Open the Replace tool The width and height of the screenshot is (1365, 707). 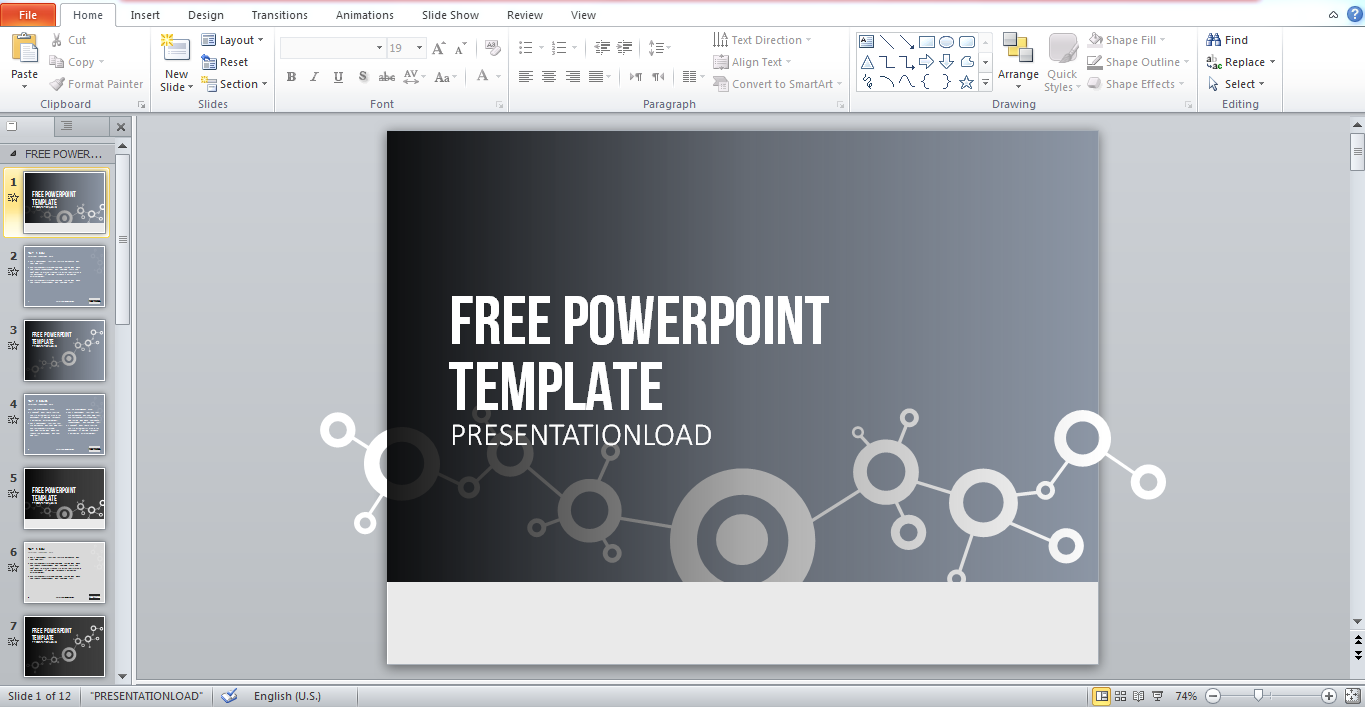[x=1239, y=61]
